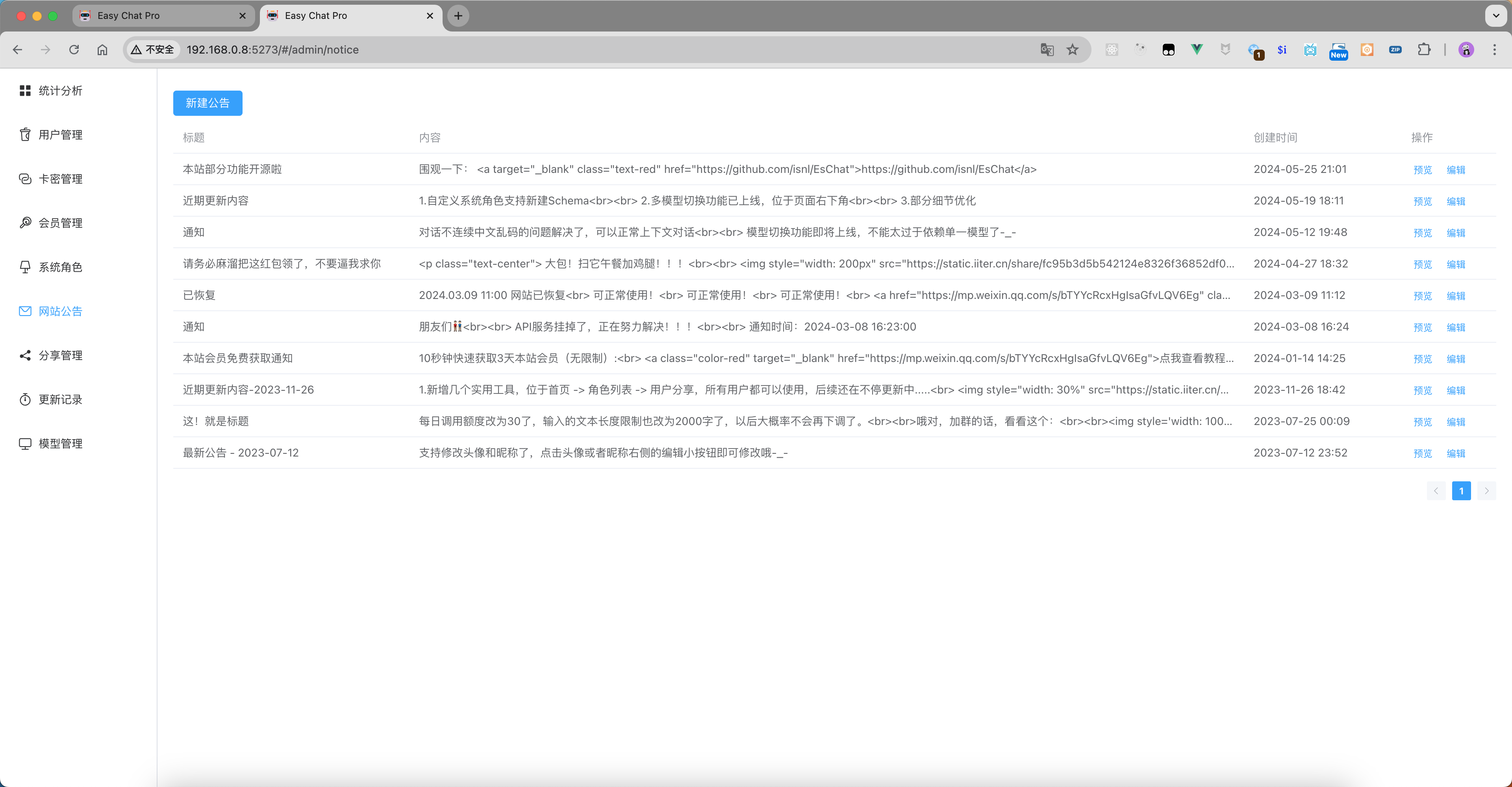The image size is (1512, 787).
Task: Click the Vue Devtools extension icon
Action: coord(1196,49)
